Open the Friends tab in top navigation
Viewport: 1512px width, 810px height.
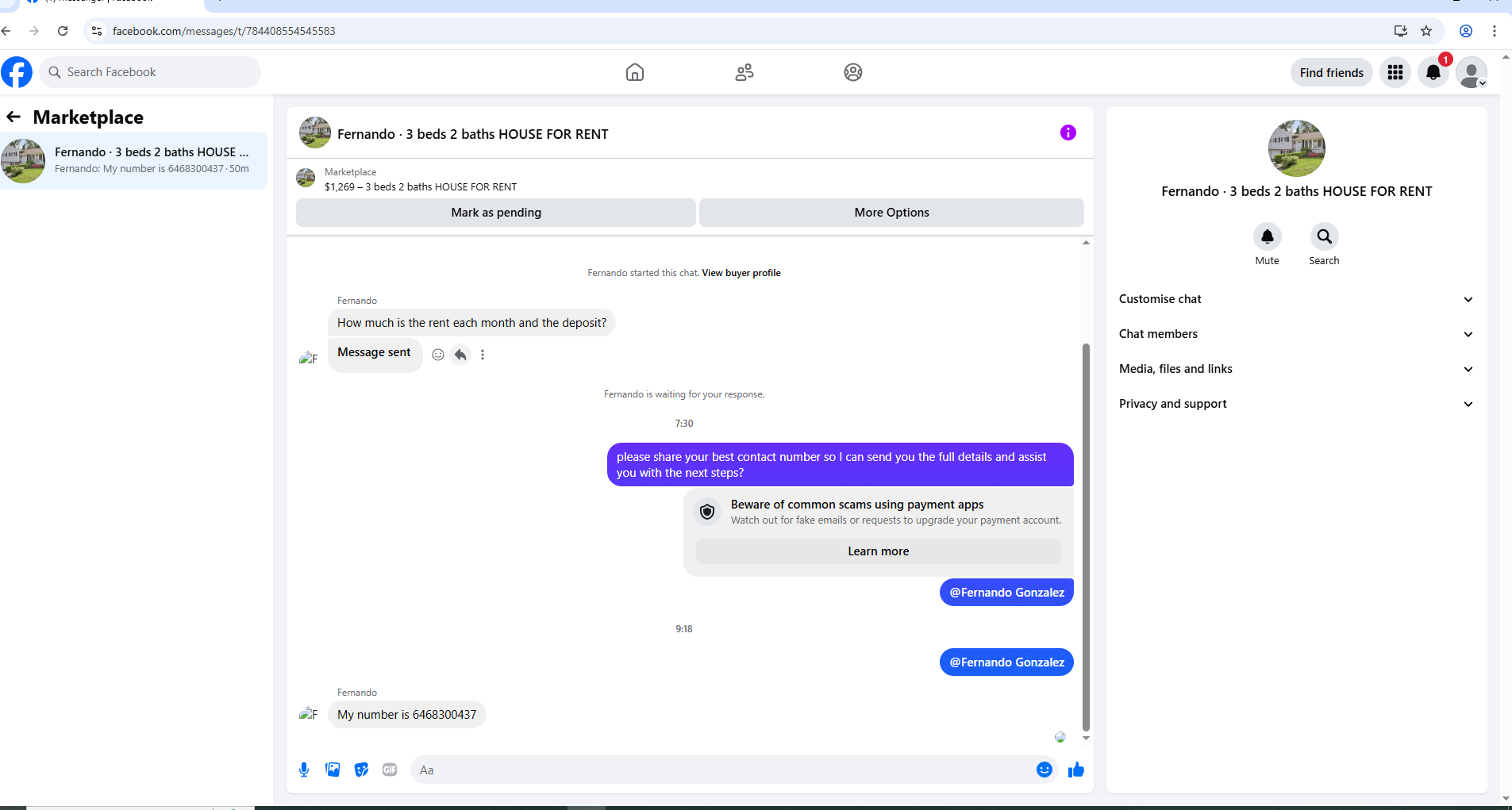click(x=744, y=72)
